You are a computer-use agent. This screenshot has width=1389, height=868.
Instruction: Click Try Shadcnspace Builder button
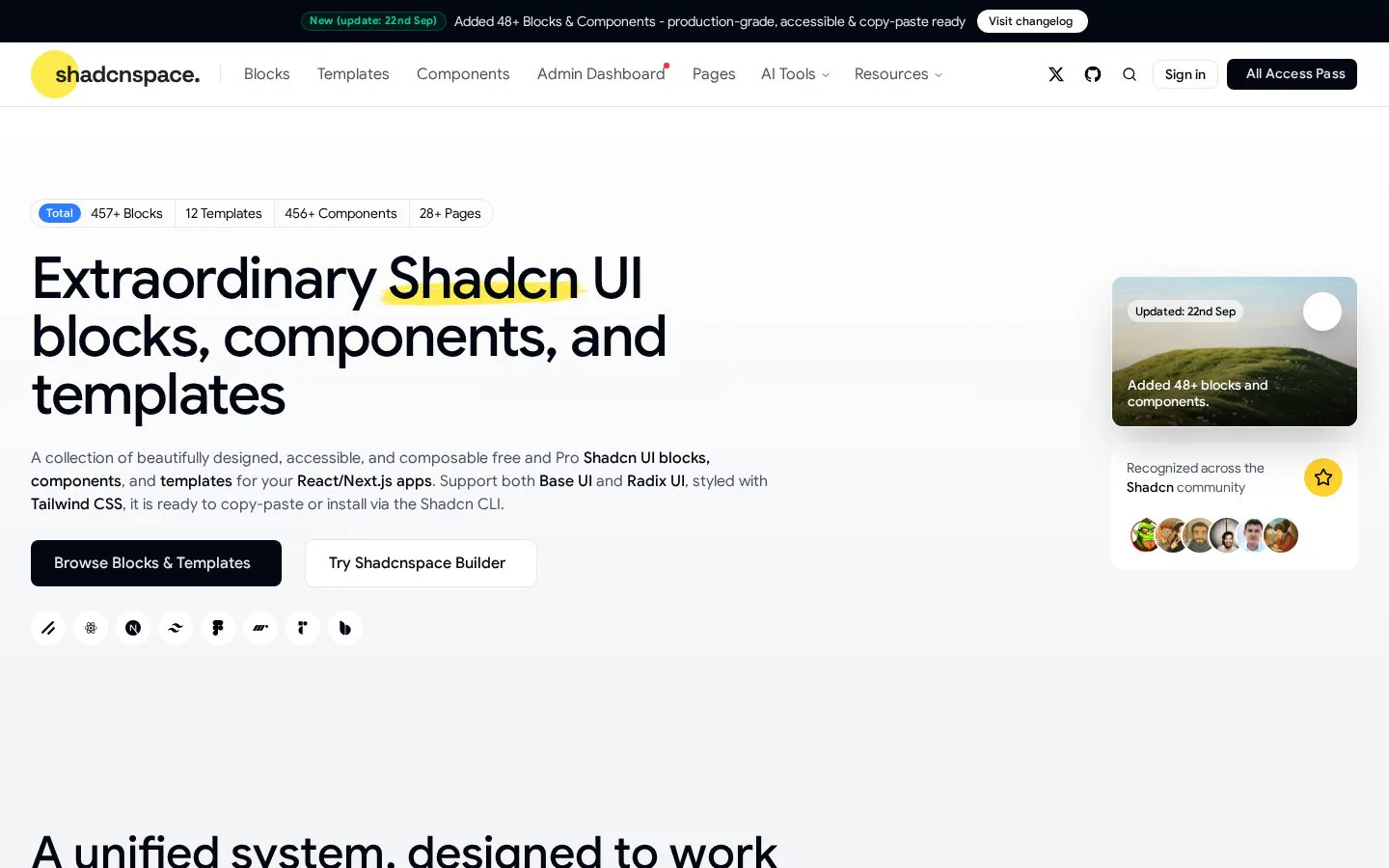click(421, 563)
